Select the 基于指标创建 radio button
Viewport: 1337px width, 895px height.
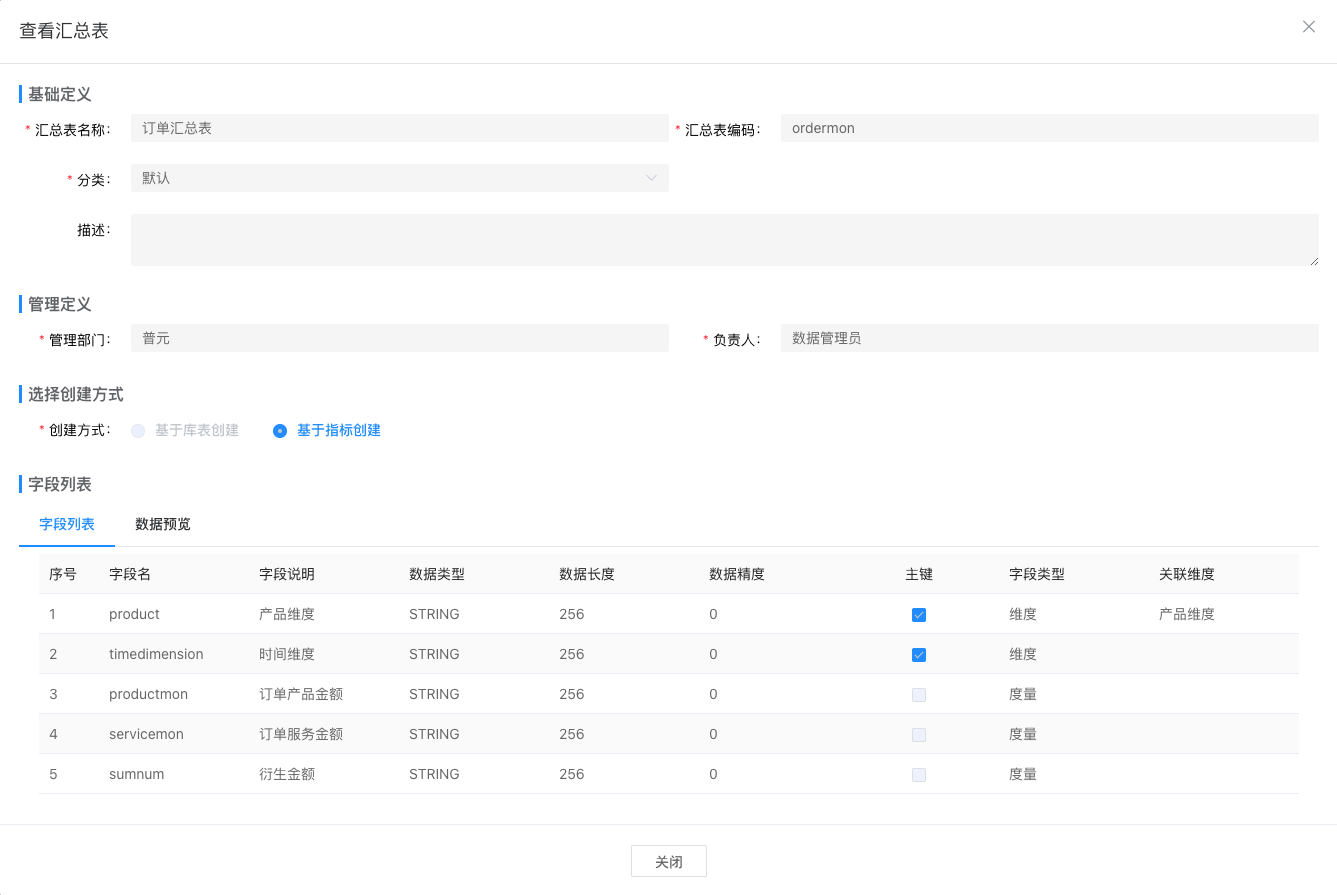(280, 431)
